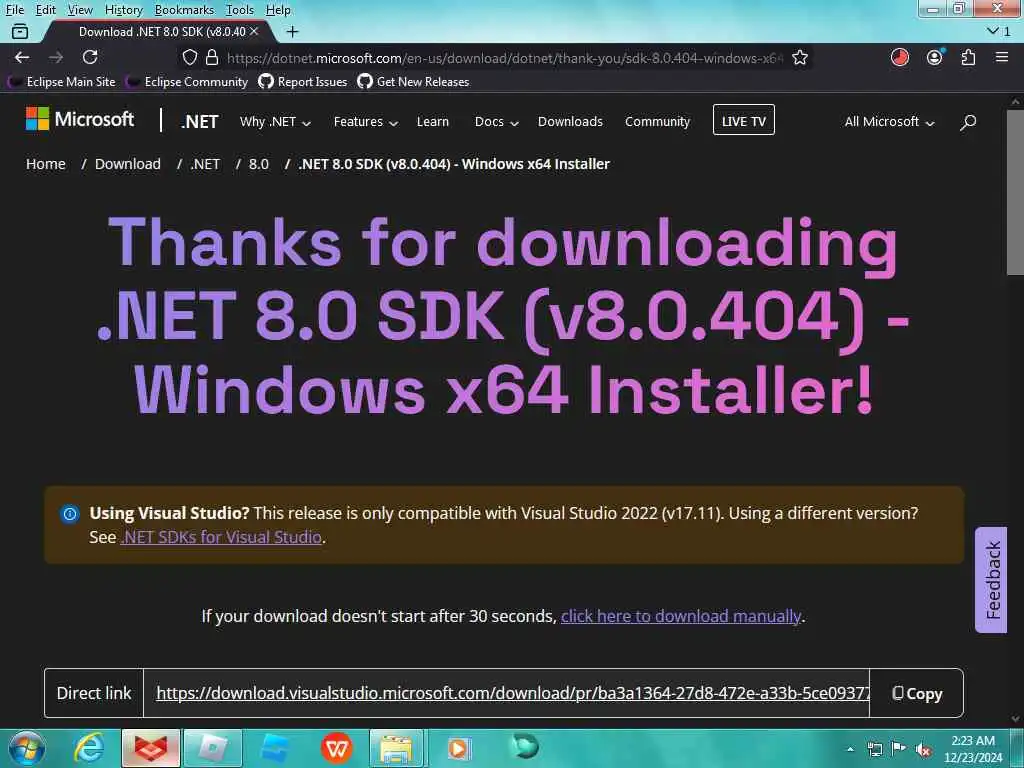Click here to download manually link
The height and width of the screenshot is (768, 1024).
(680, 616)
